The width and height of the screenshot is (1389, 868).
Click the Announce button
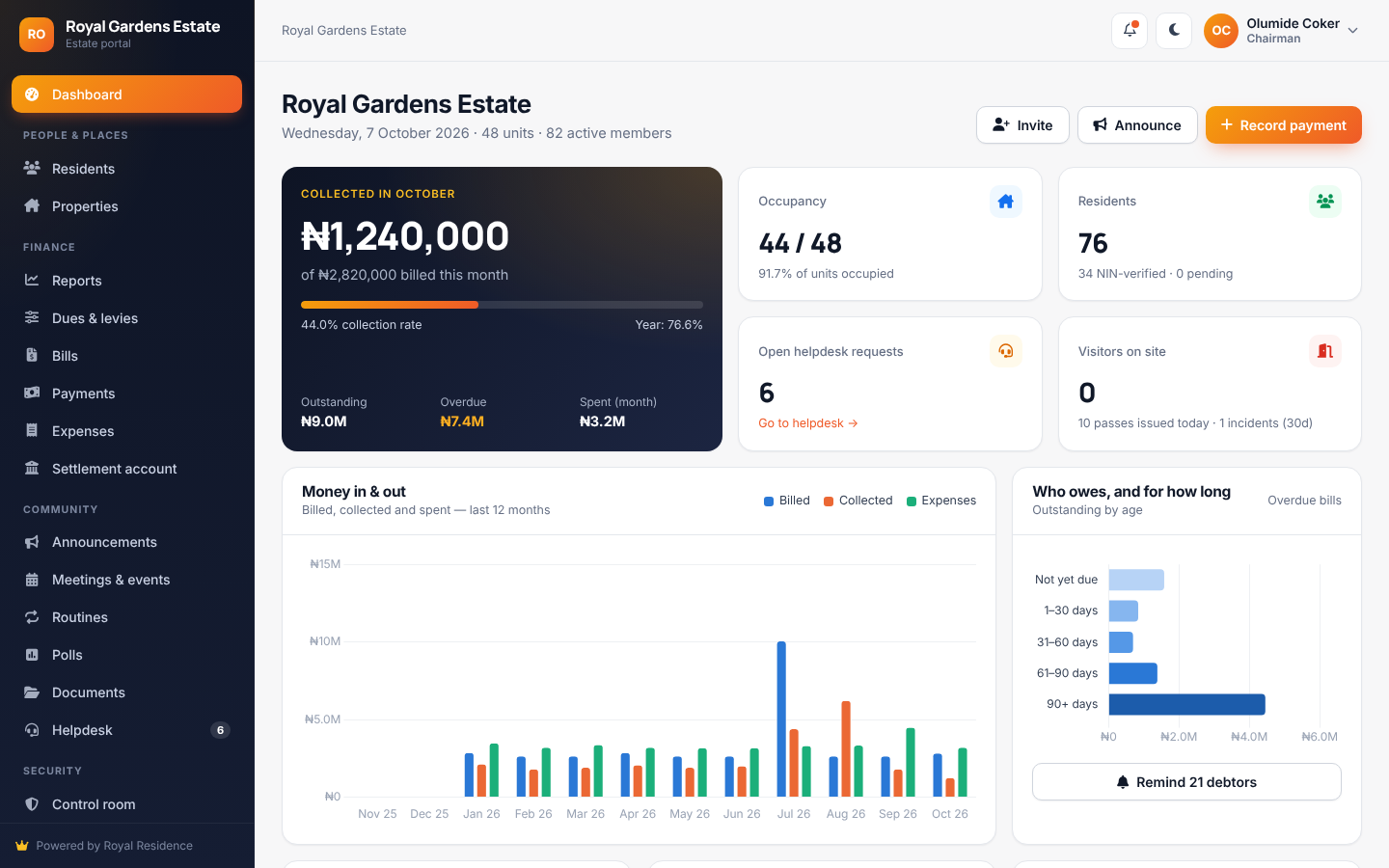(1137, 125)
